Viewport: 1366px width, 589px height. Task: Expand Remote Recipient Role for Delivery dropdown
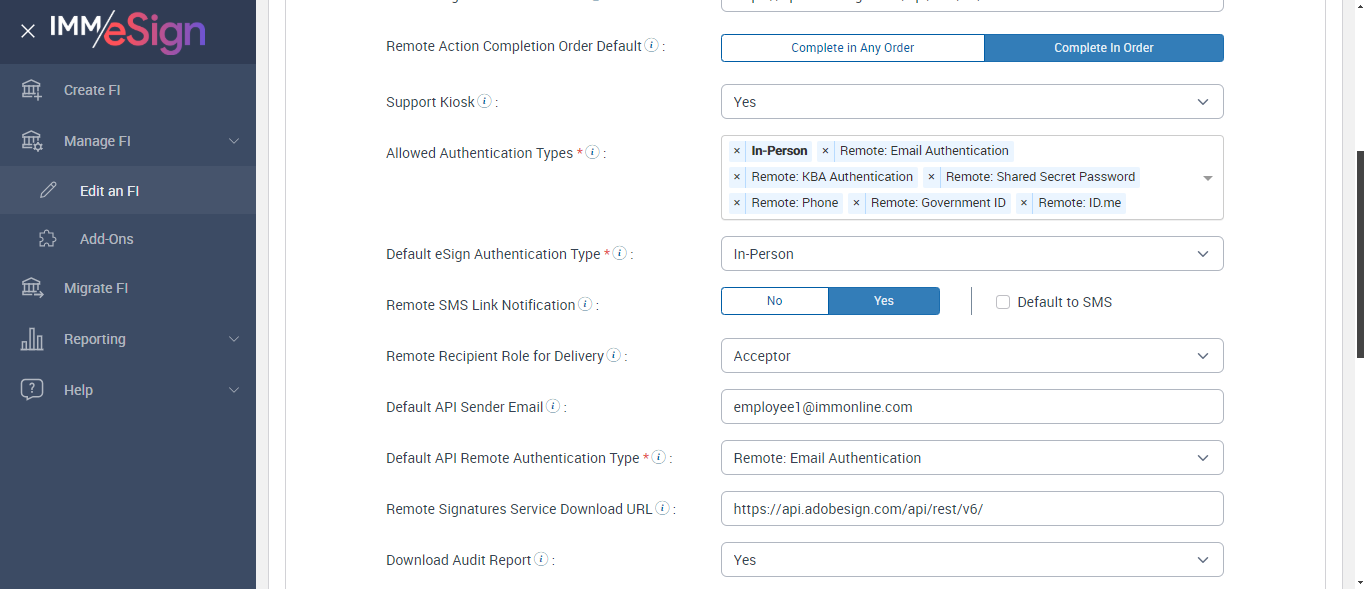[971, 356]
